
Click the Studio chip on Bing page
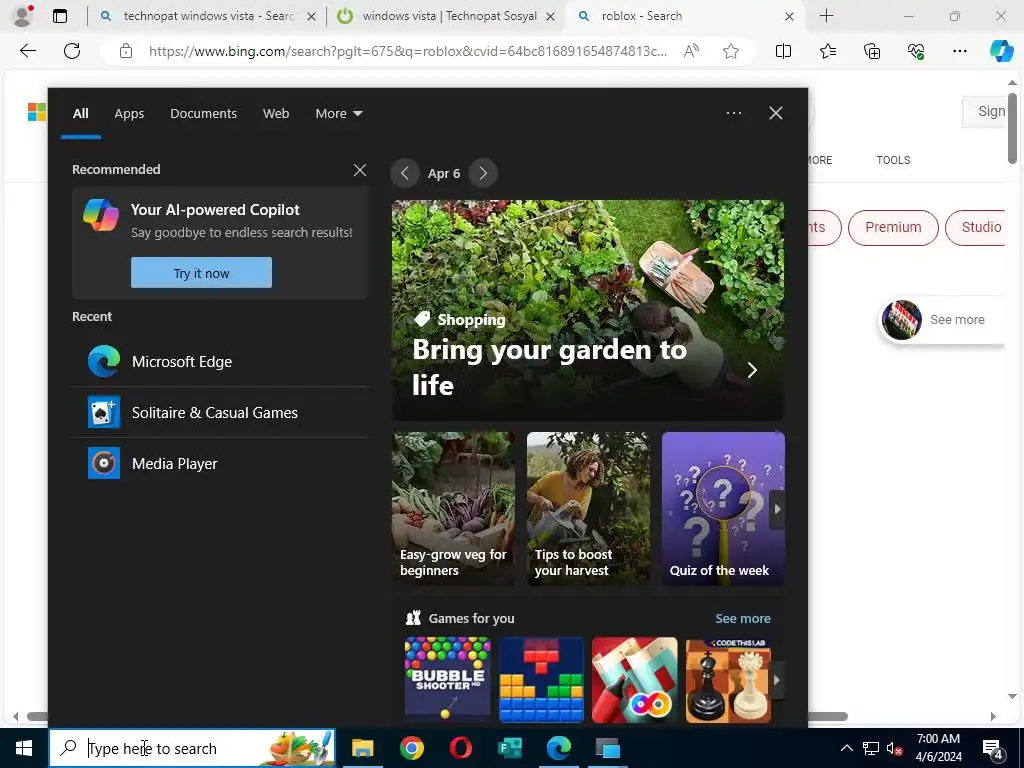tap(977, 227)
